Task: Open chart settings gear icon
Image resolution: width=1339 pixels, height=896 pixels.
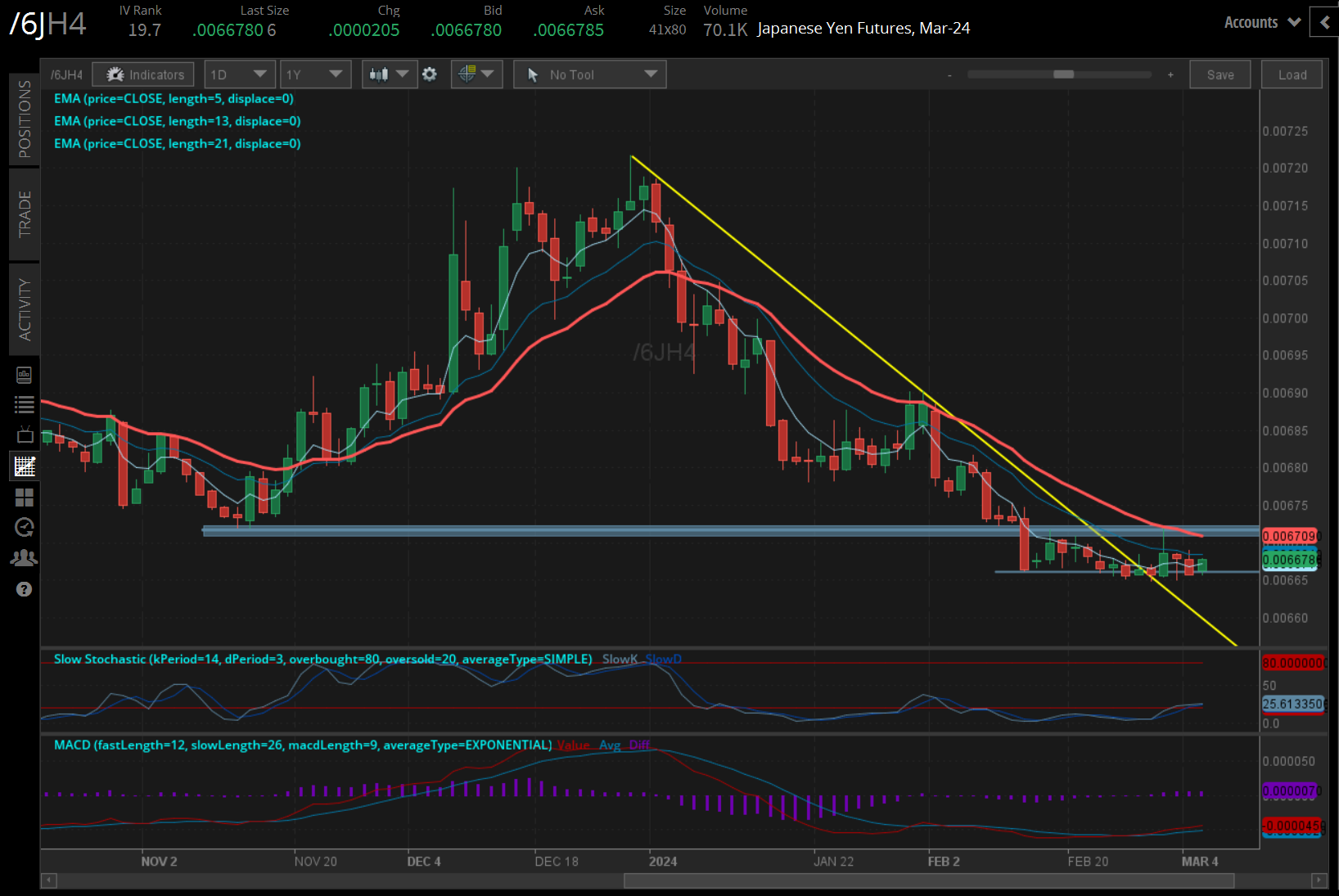Action: coord(430,74)
